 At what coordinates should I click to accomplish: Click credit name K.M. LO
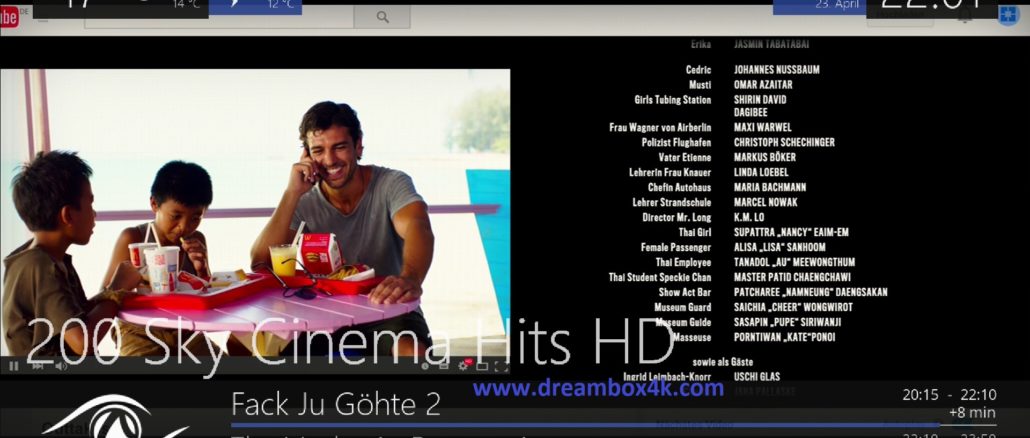(749, 217)
